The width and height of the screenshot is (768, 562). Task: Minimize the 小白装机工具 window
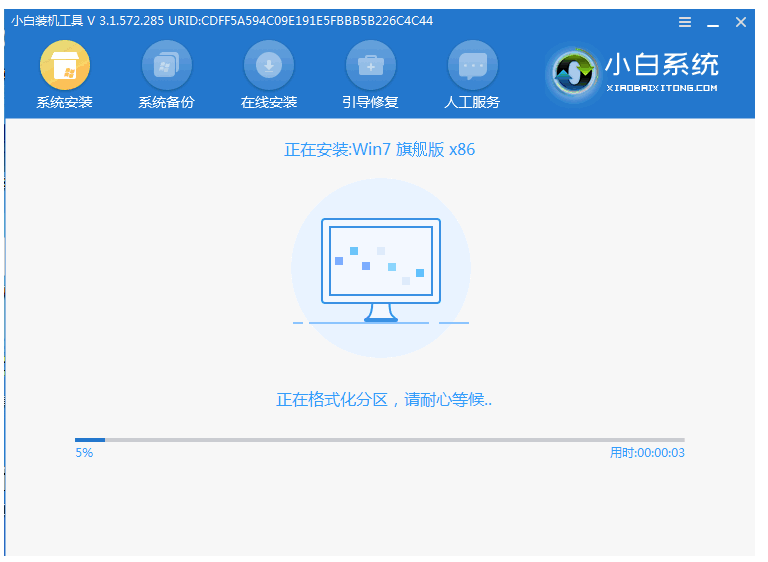point(713,21)
